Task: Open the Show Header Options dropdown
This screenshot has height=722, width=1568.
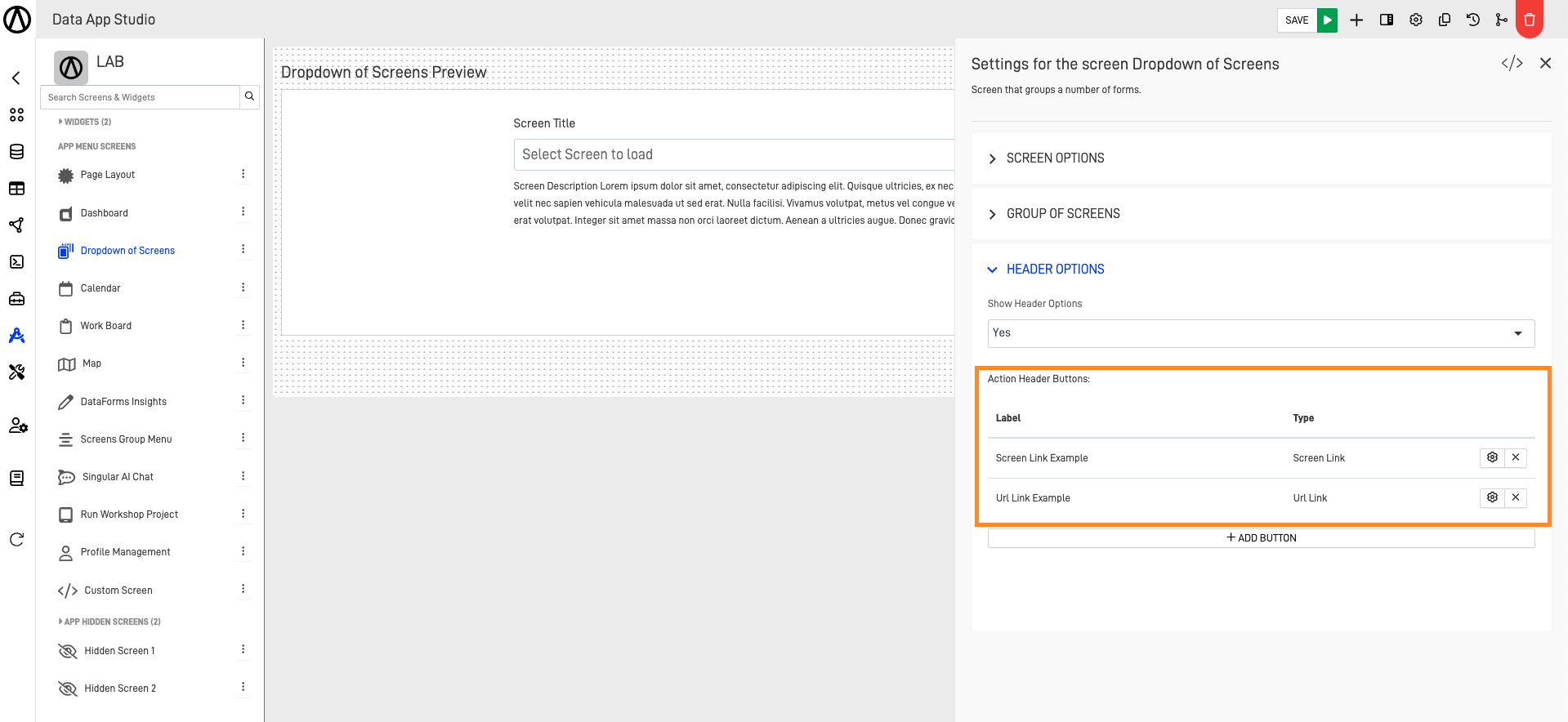Action: (1261, 333)
